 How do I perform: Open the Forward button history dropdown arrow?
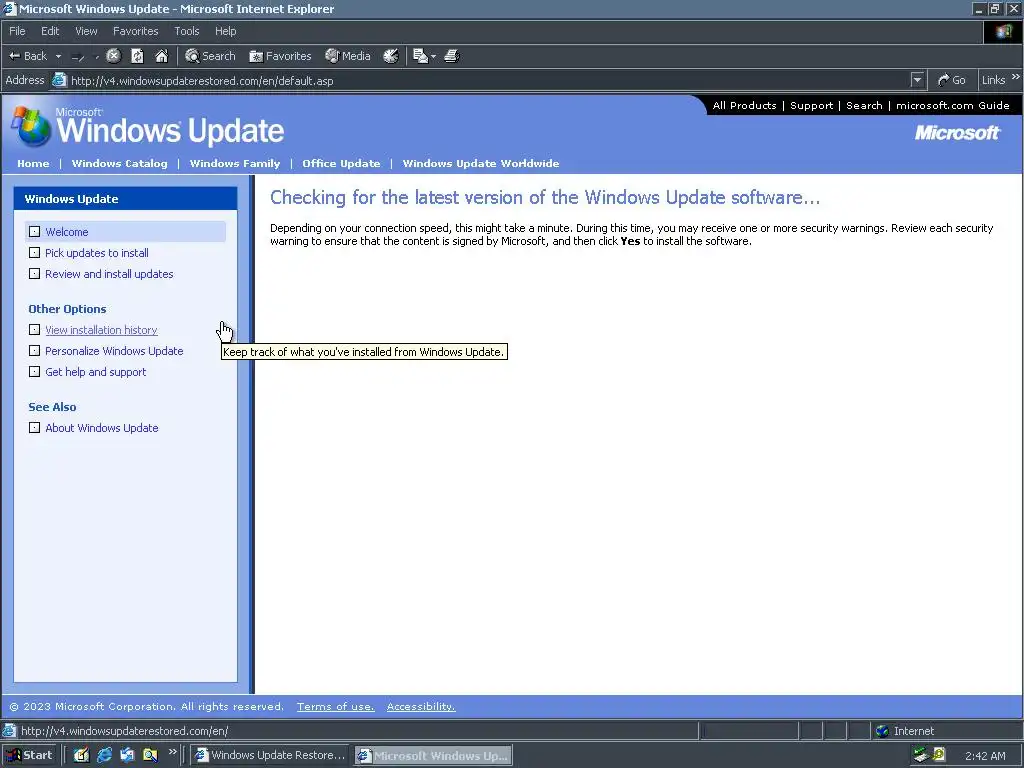tap(97, 57)
